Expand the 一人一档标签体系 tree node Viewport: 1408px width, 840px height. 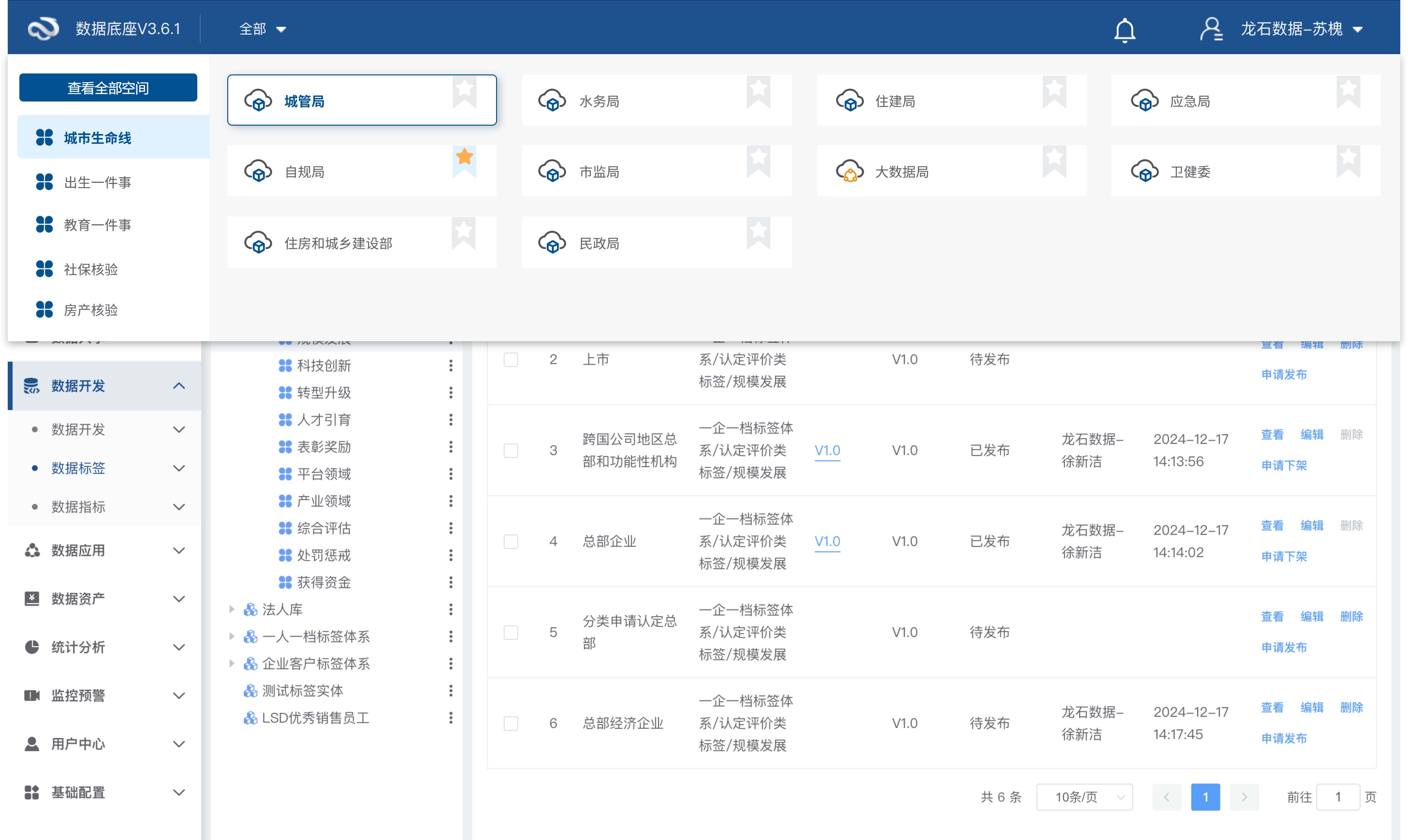click(x=231, y=637)
